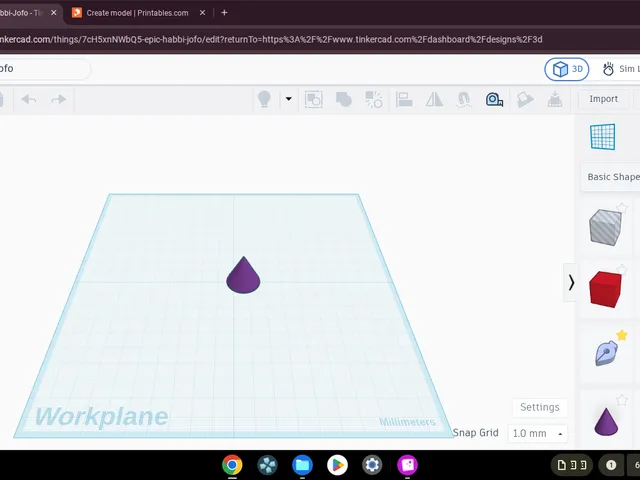Pick the red Box shape
Screen dimensions: 640x480
point(605,289)
